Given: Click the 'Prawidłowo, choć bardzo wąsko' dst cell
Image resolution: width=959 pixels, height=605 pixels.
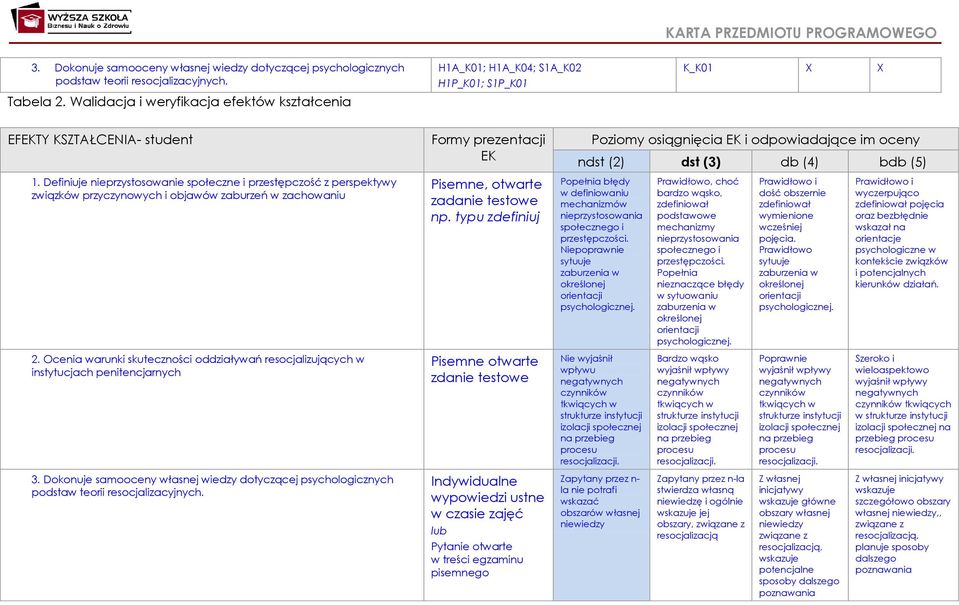Looking at the screenshot, I should [x=700, y=261].
